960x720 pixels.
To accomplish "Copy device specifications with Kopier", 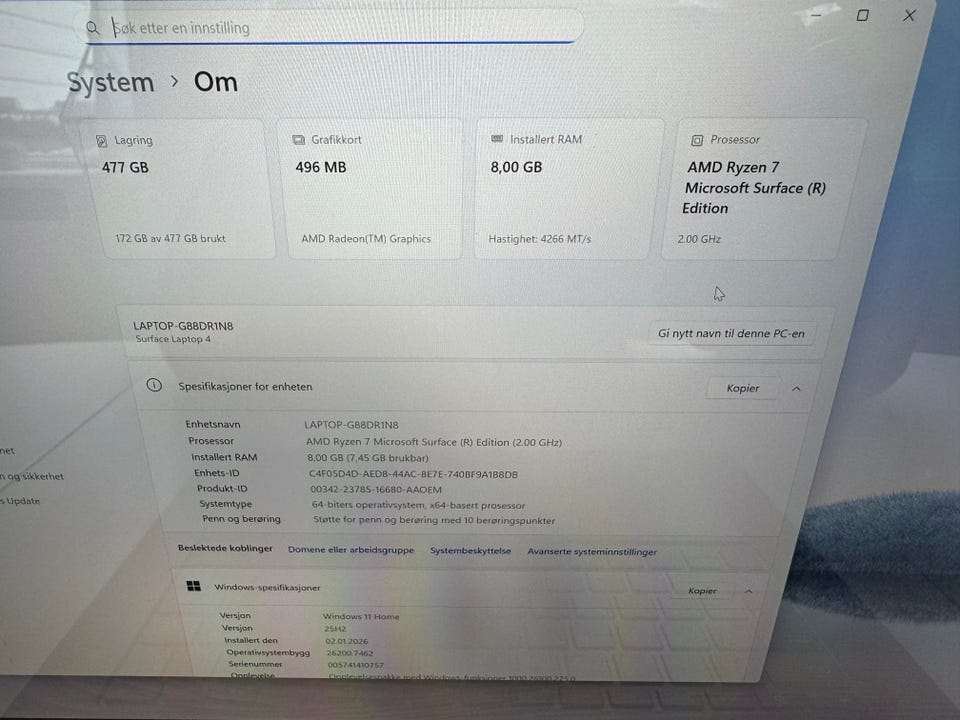I will (743, 388).
